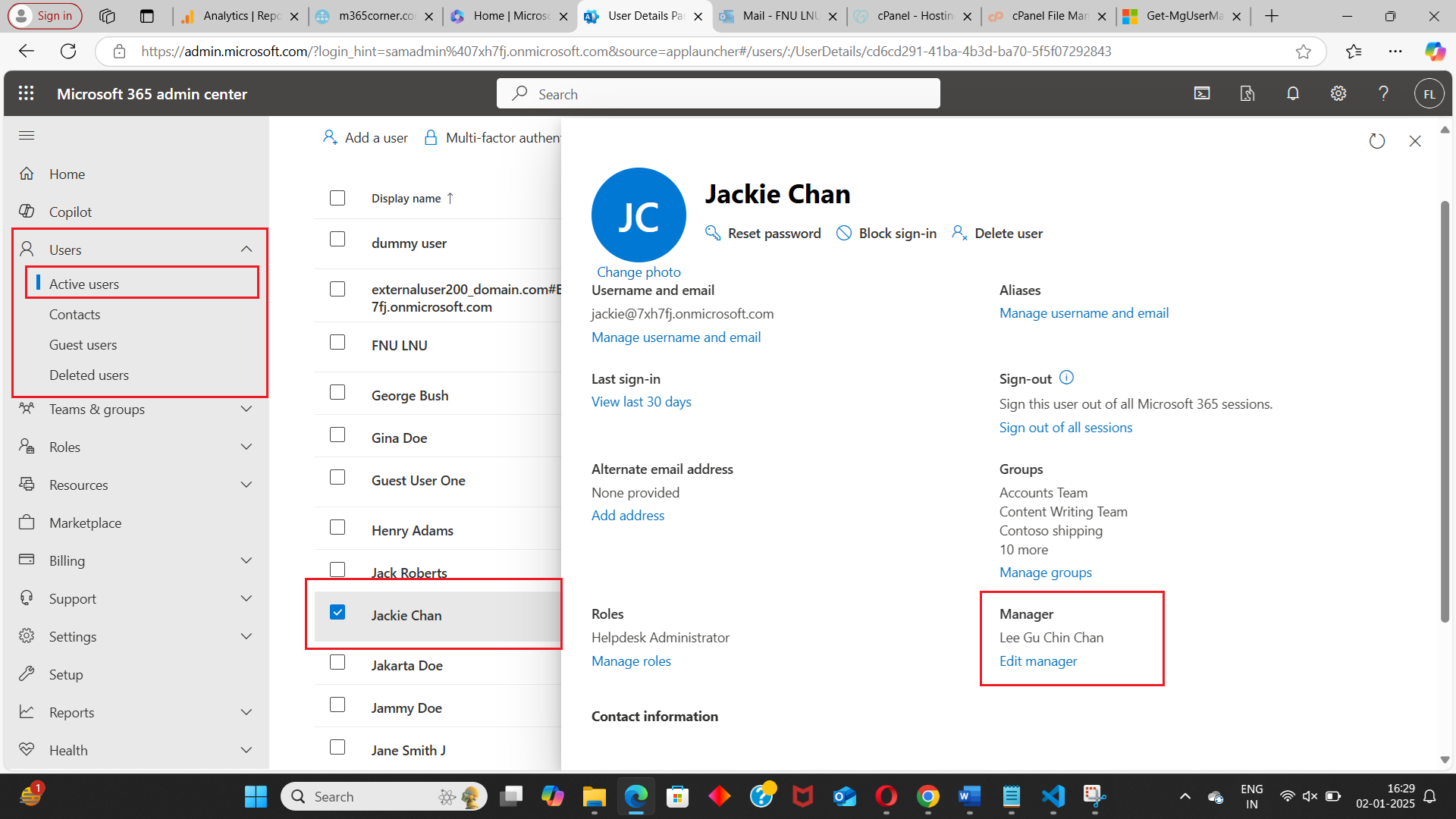Open Visual Studio Code from taskbar
The image size is (1456, 819).
coord(1053,796)
